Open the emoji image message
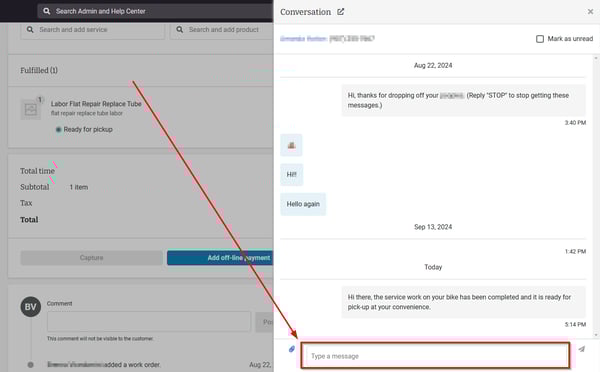This screenshot has width=600, height=372. coord(291,145)
